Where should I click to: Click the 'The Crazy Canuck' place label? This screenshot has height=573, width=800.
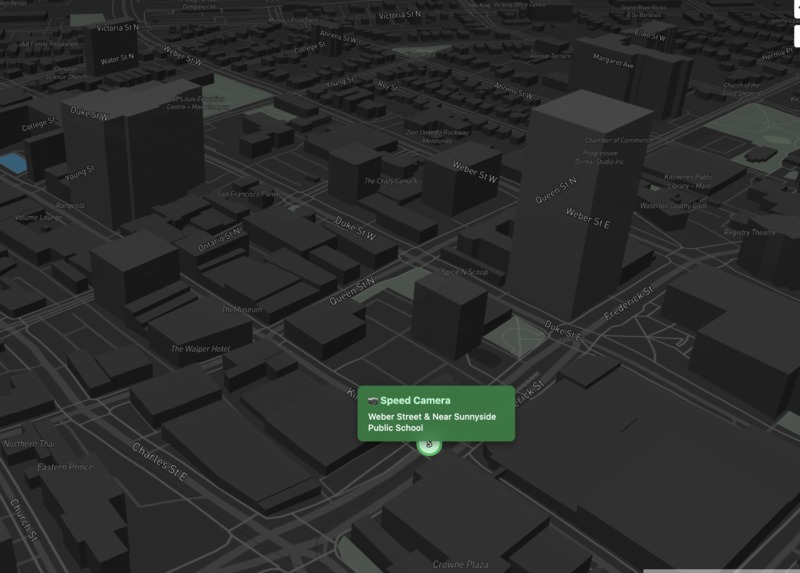391,181
